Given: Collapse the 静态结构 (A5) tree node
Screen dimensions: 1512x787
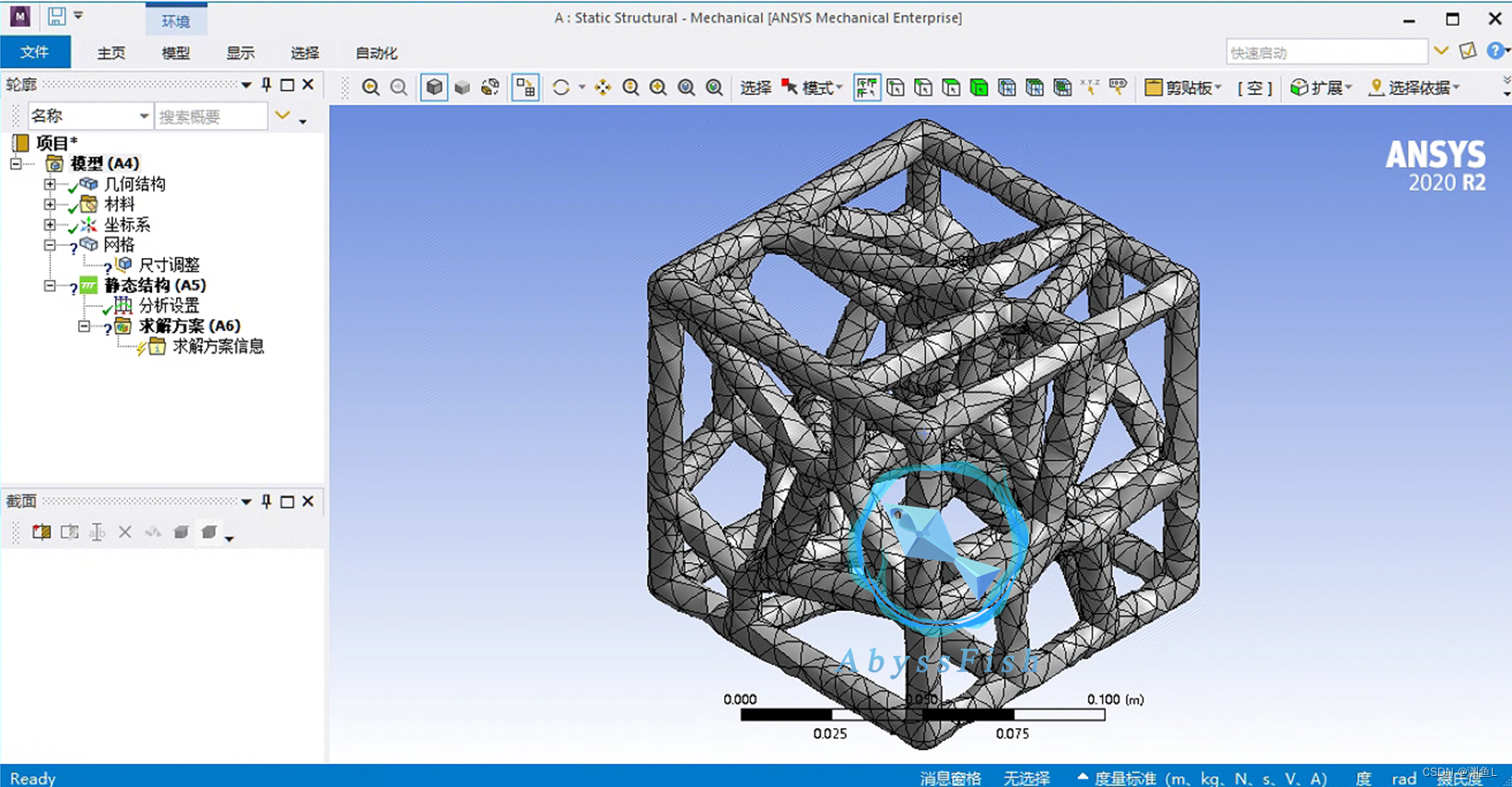Looking at the screenshot, I should point(50,286).
